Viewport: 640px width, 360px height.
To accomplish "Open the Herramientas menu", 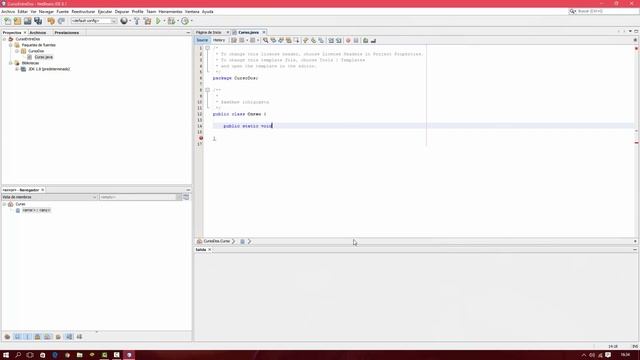I will pyautogui.click(x=170, y=12).
